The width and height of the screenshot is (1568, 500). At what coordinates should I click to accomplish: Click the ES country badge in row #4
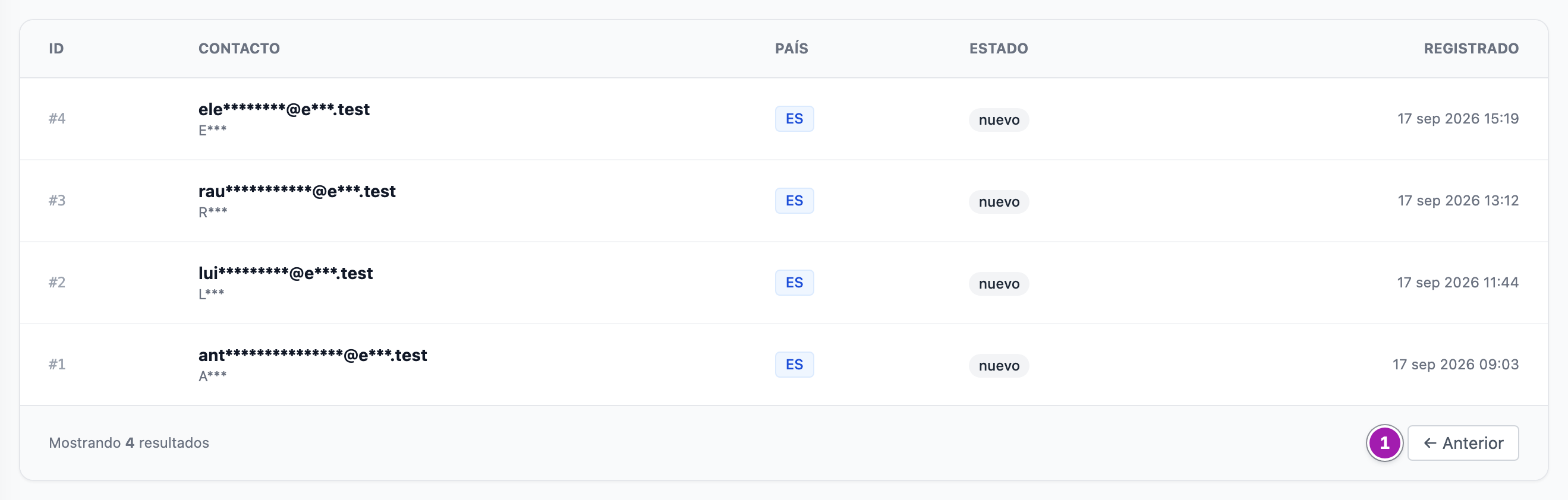(794, 119)
